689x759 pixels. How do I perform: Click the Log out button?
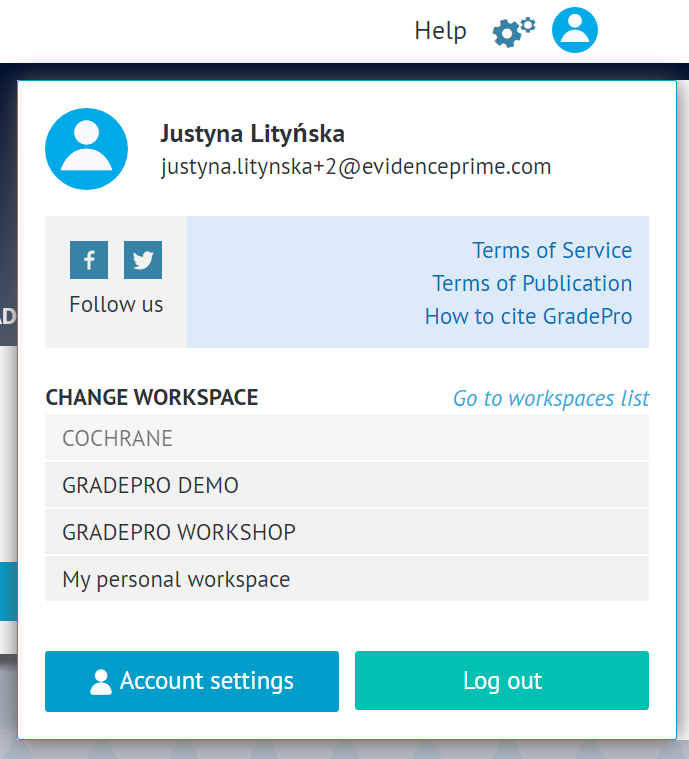(x=502, y=681)
